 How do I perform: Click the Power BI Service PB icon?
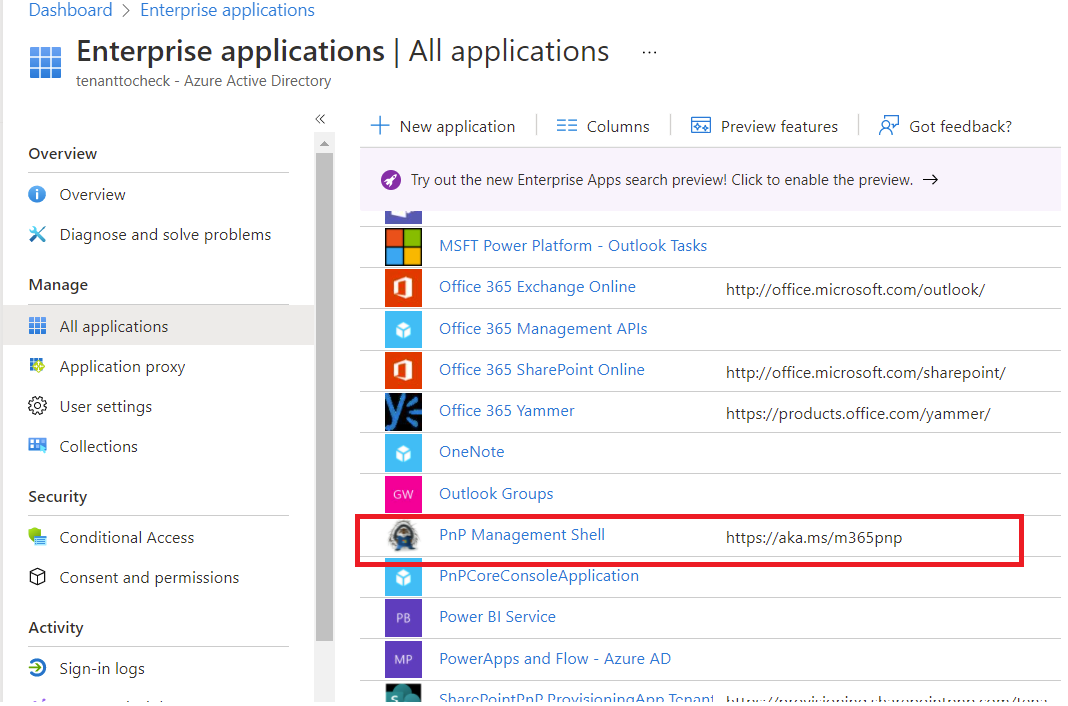pyautogui.click(x=403, y=617)
